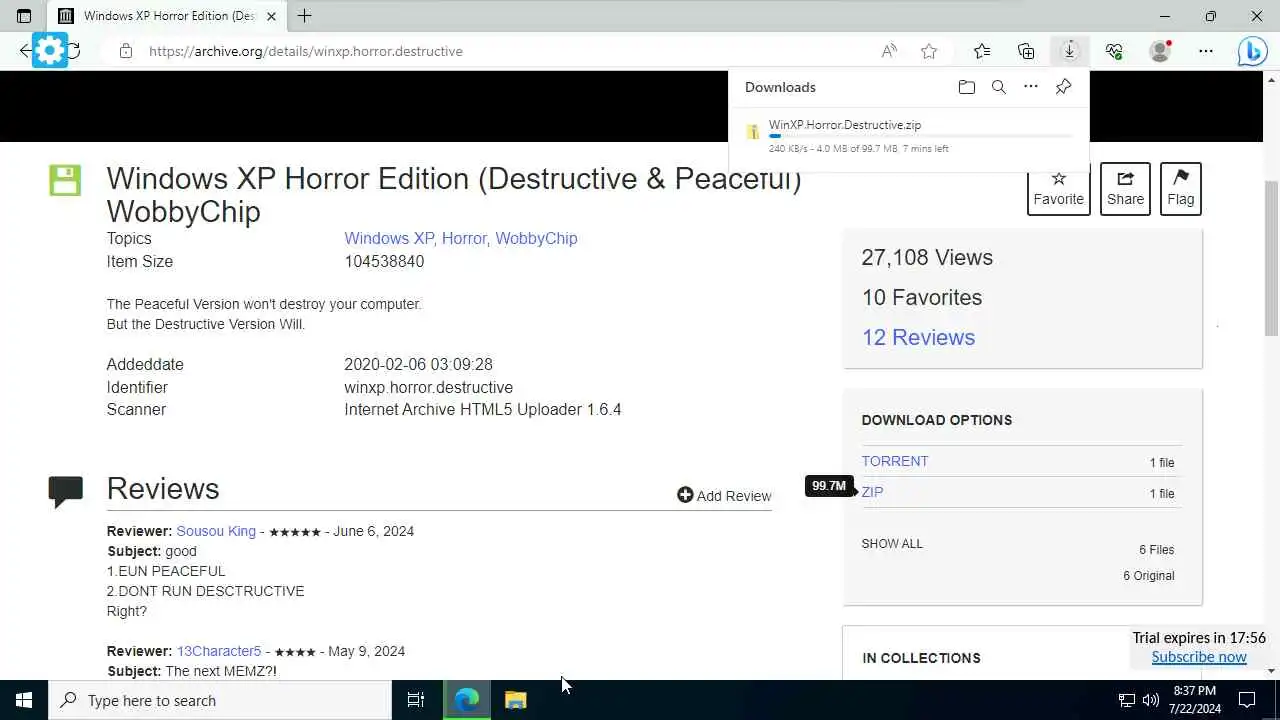Screen dimensions: 1280x720
Task: Refresh the current page
Action: click(x=74, y=51)
